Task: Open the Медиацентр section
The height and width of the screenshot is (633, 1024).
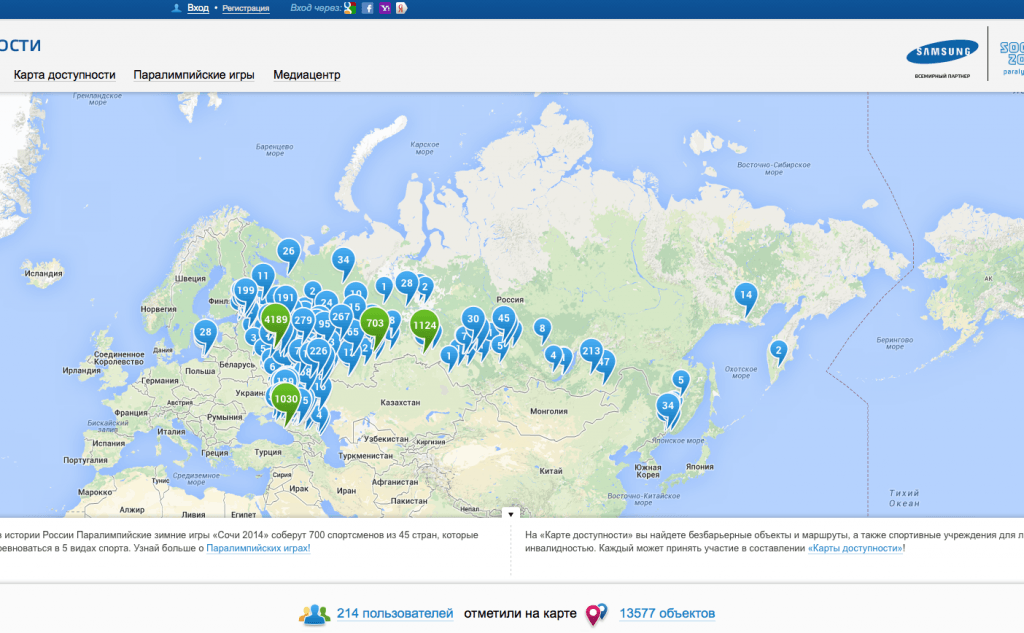Action: point(310,75)
